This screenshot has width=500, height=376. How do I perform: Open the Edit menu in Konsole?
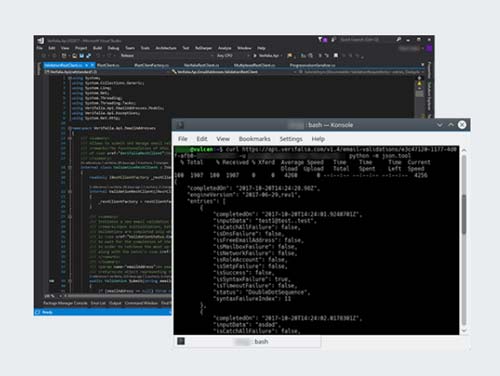[202, 139]
